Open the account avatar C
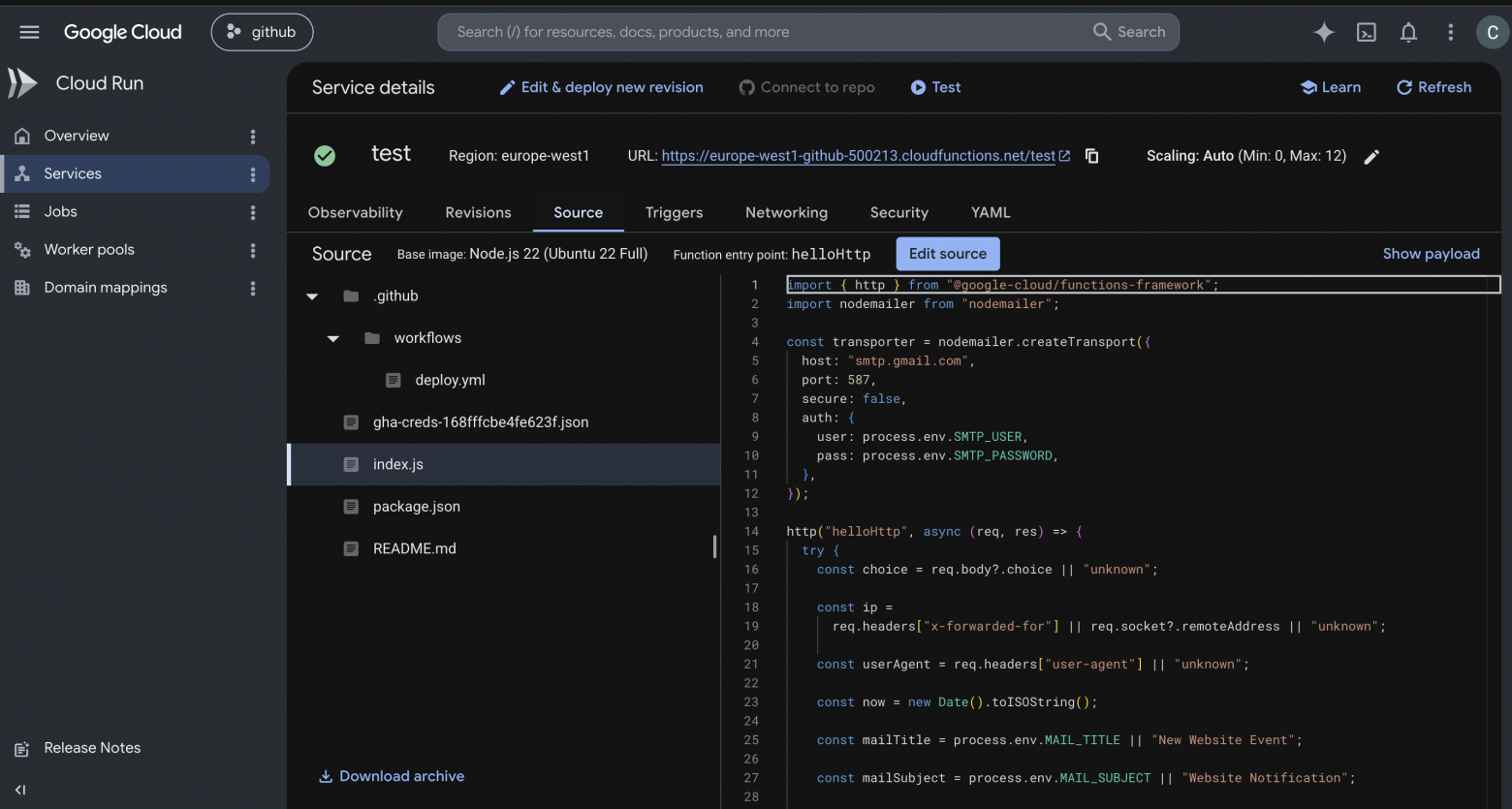This screenshot has height=809, width=1512. pyautogui.click(x=1492, y=32)
